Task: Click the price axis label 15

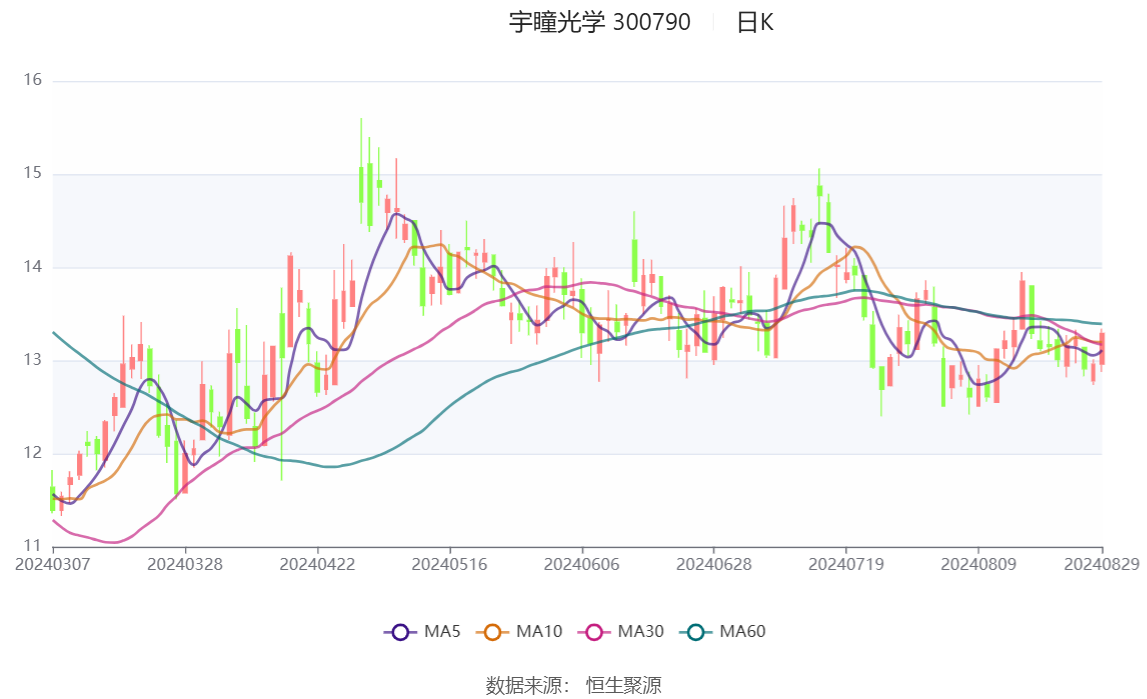Action: point(32,173)
